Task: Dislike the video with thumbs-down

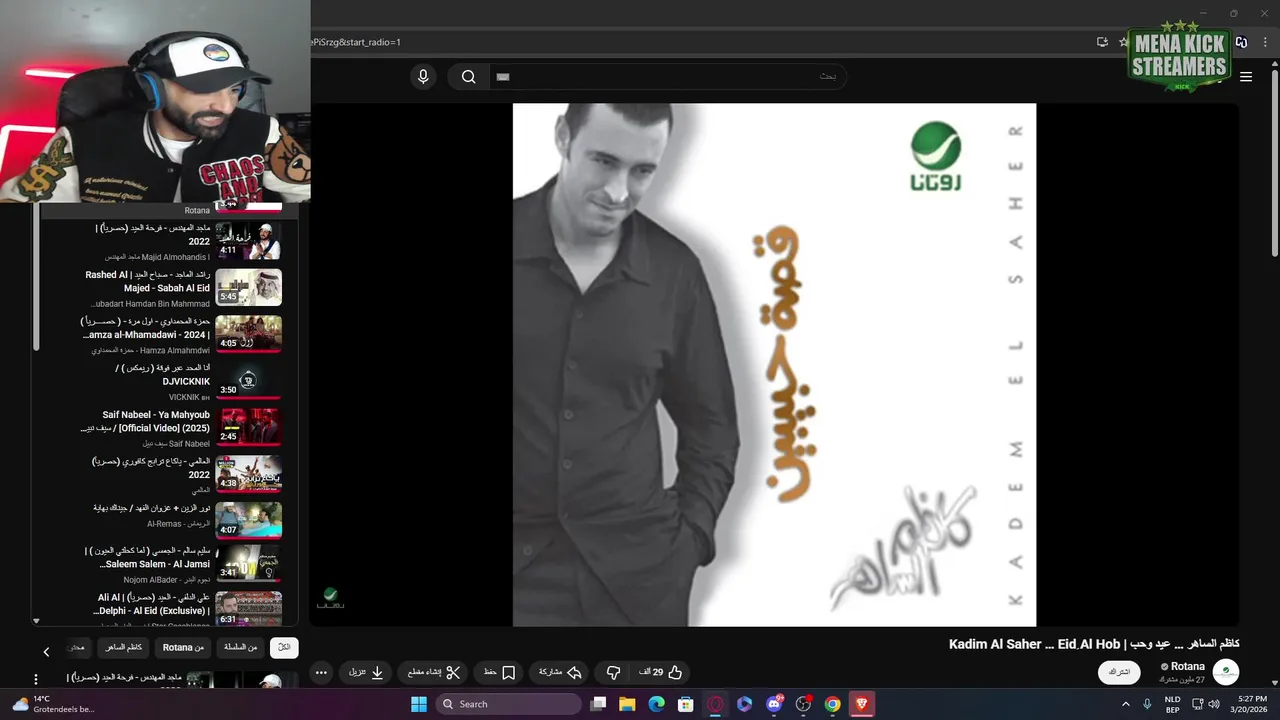Action: point(614,673)
